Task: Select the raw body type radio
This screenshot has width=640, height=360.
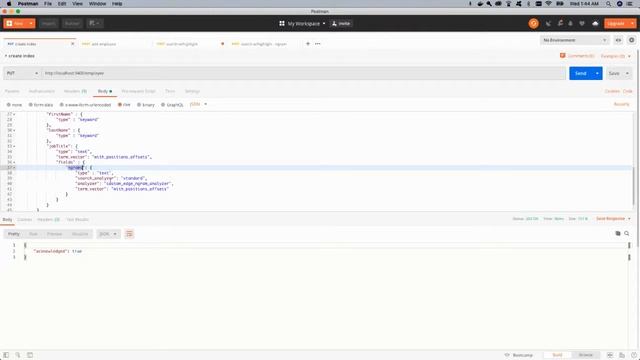Action: pyautogui.click(x=120, y=105)
